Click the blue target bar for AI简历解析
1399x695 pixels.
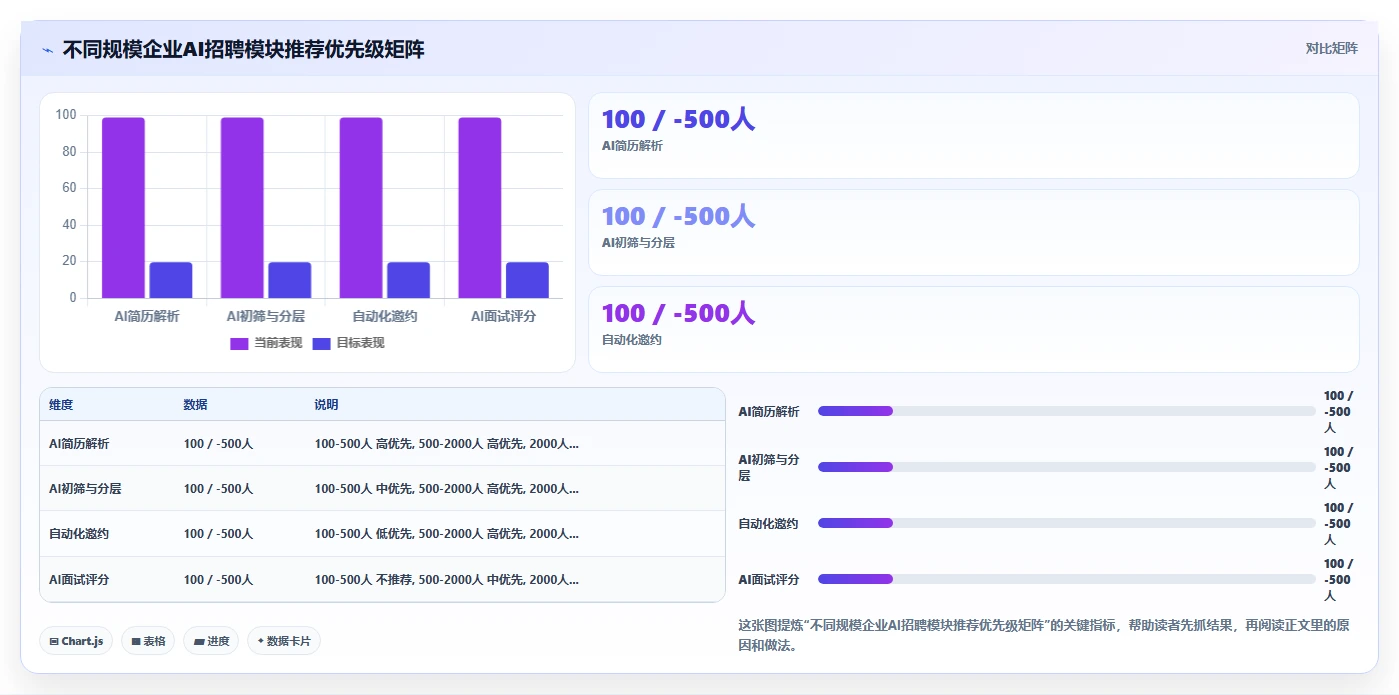[x=171, y=280]
